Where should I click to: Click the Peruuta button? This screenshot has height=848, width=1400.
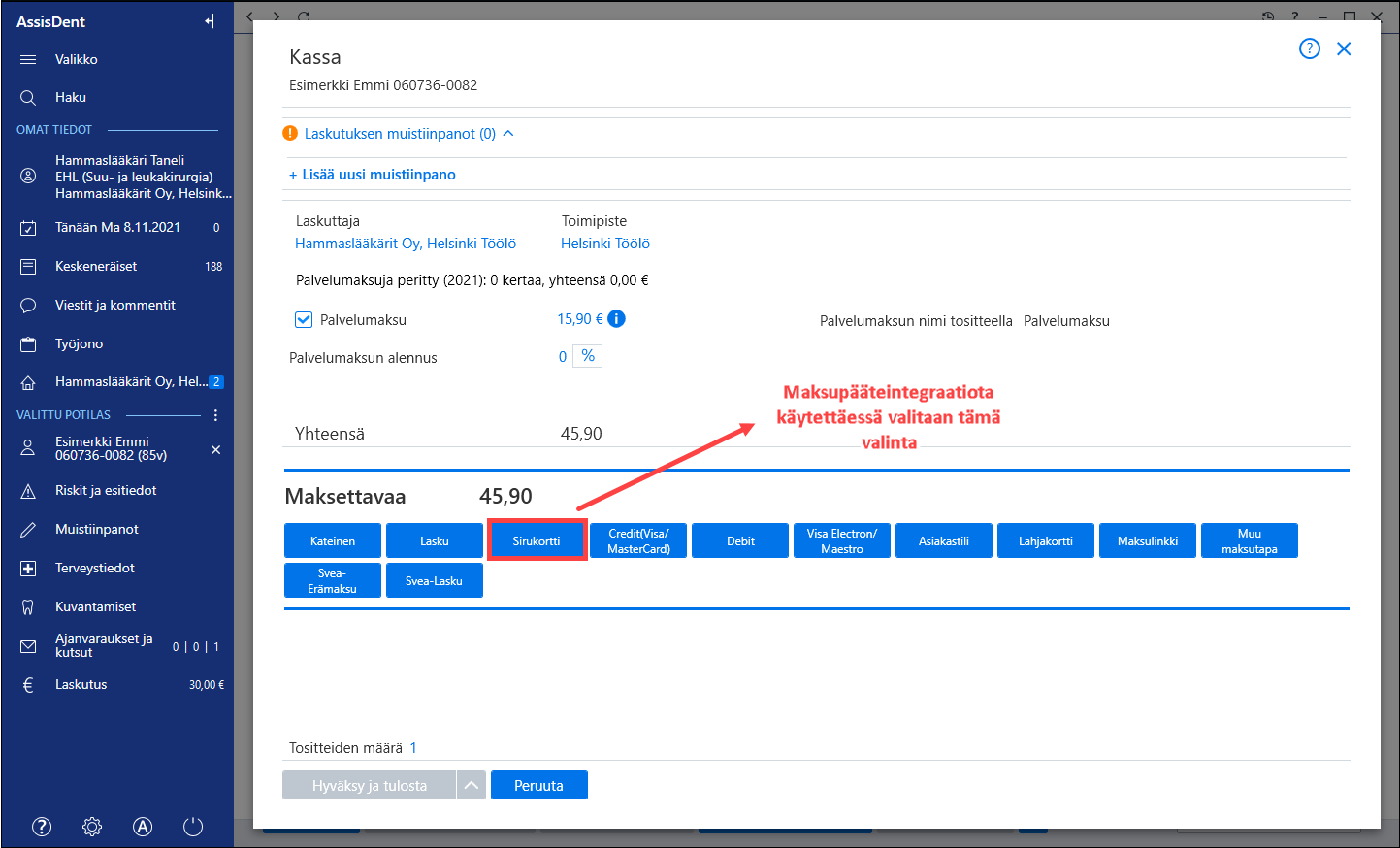(539, 785)
